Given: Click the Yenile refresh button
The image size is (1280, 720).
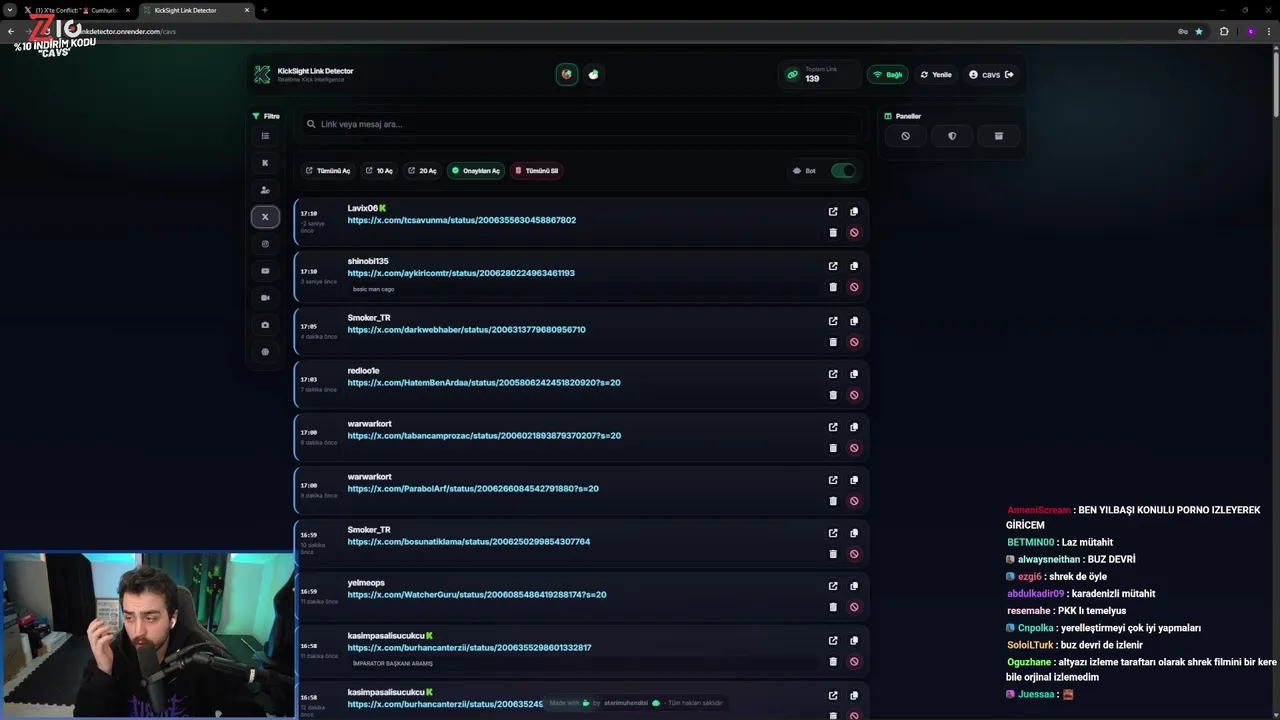Looking at the screenshot, I should [x=936, y=75].
